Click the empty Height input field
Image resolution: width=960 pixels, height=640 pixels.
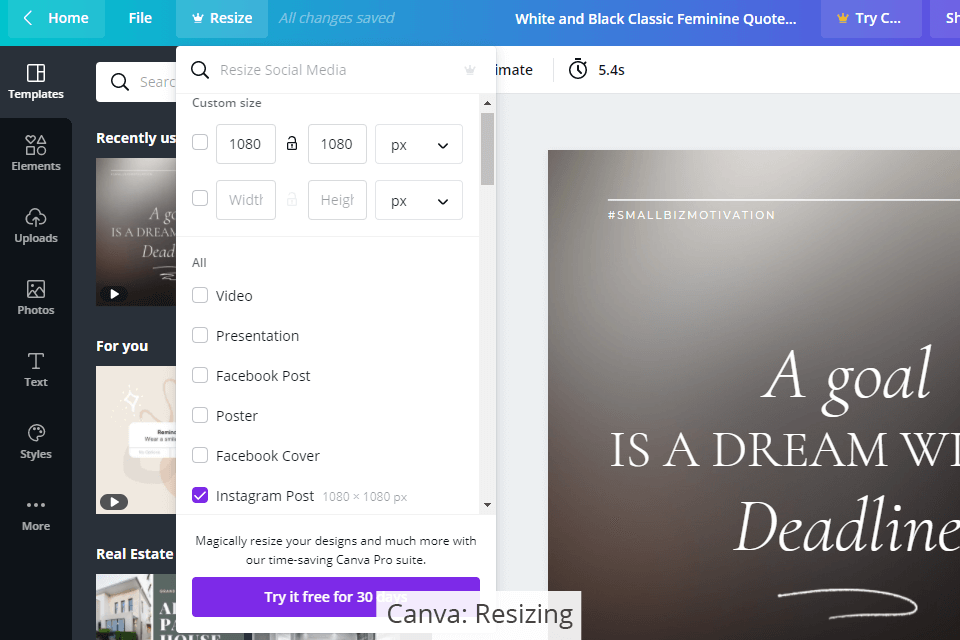pos(337,200)
